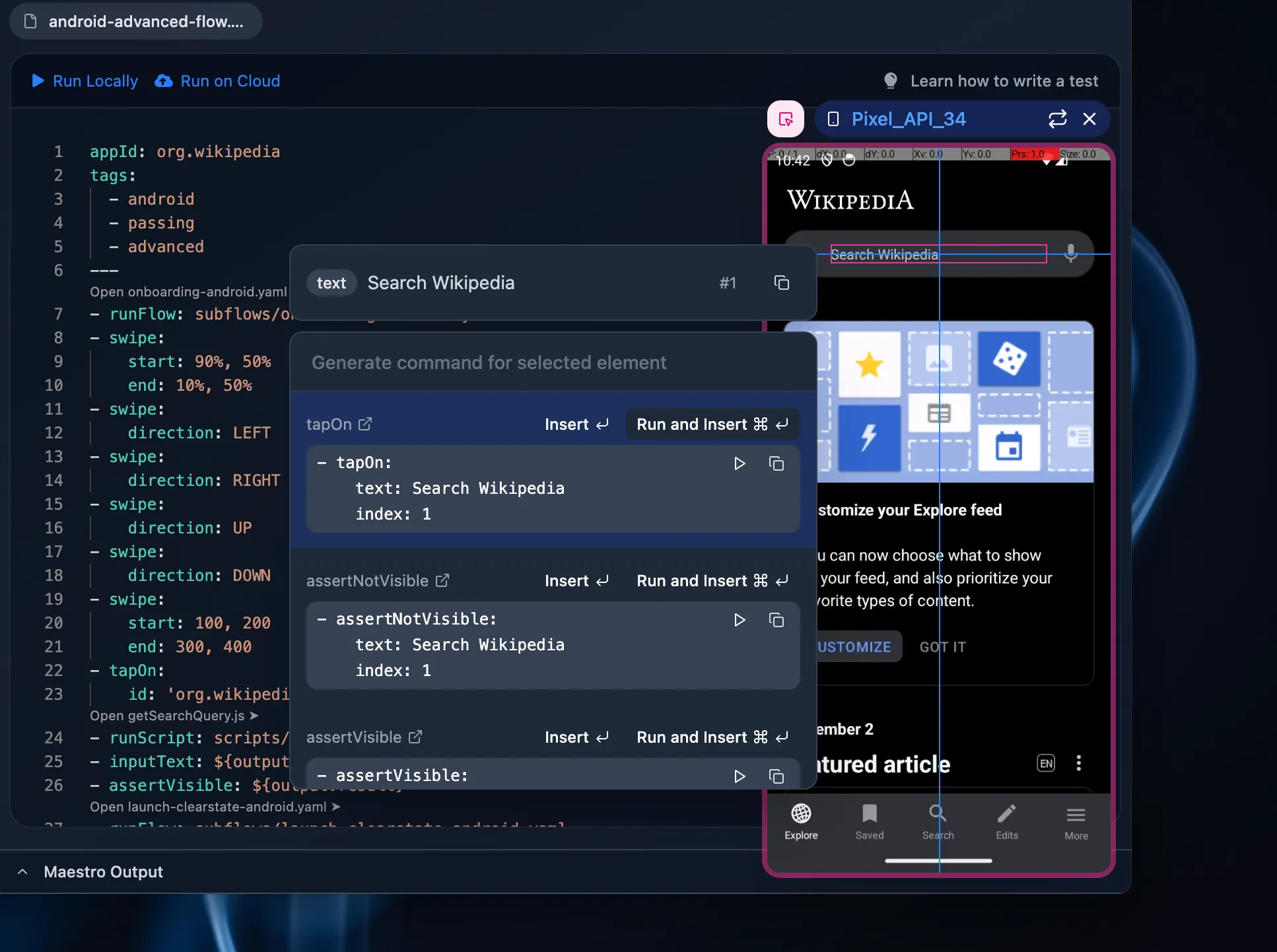The image size is (1277, 952).
Task: Click 'end: 300, 400' code line
Action: pyautogui.click(x=190, y=647)
